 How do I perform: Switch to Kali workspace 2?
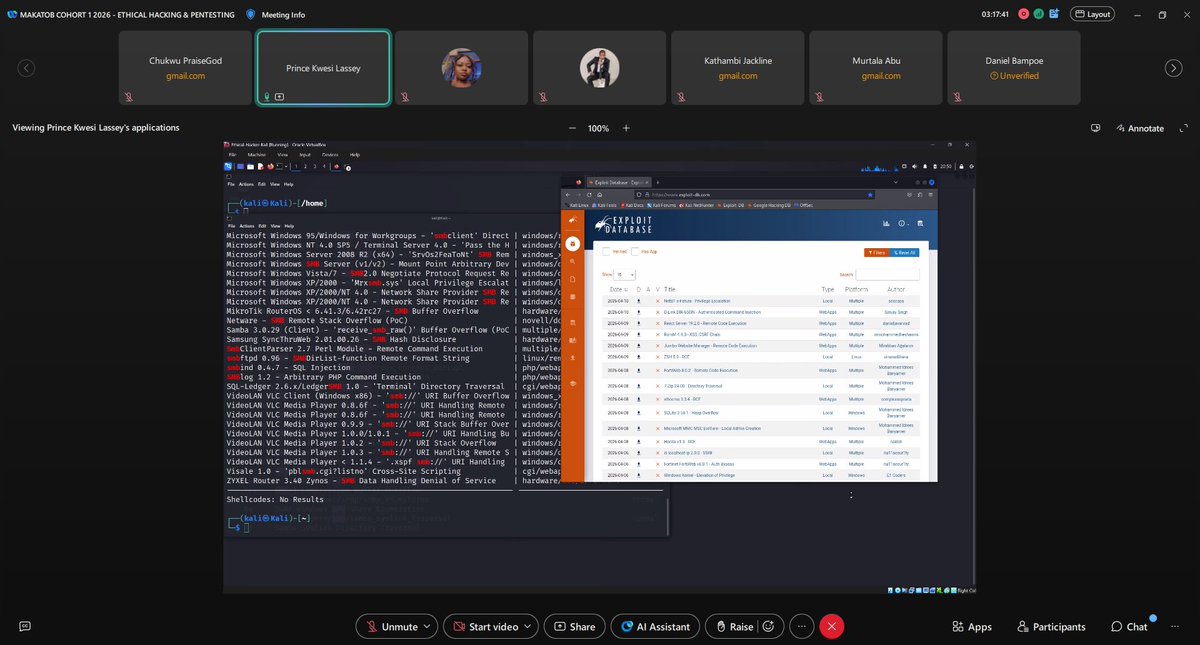click(305, 166)
